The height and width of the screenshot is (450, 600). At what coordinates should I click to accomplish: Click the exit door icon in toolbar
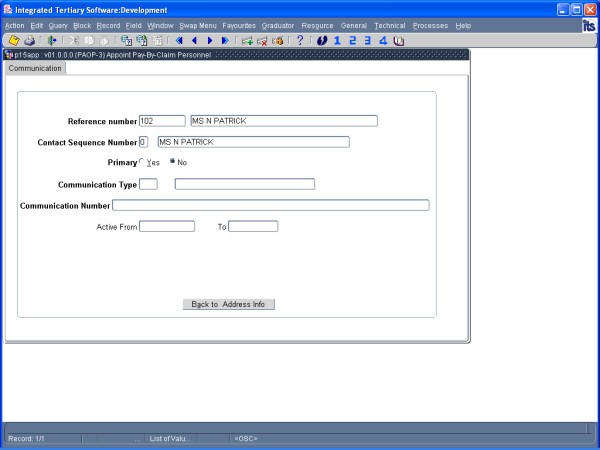tap(52, 41)
